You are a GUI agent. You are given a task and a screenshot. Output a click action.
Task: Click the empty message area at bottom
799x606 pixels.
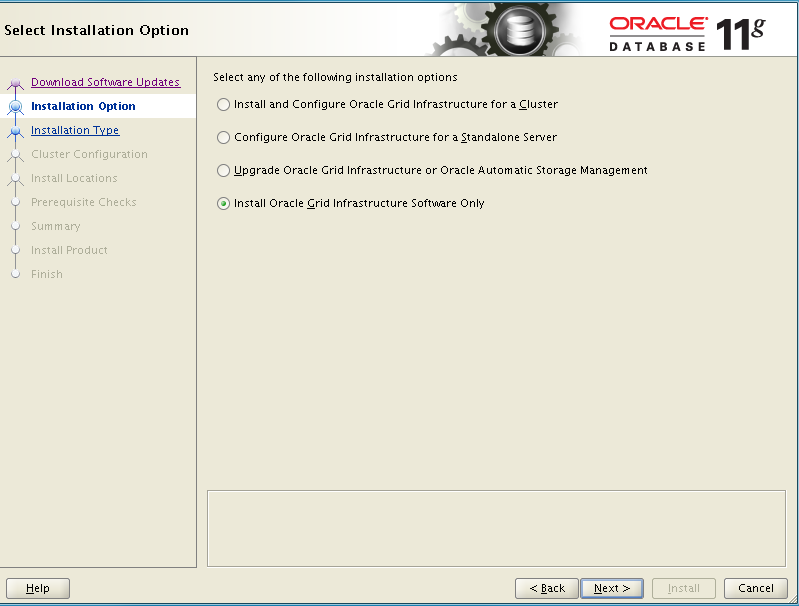click(496, 529)
